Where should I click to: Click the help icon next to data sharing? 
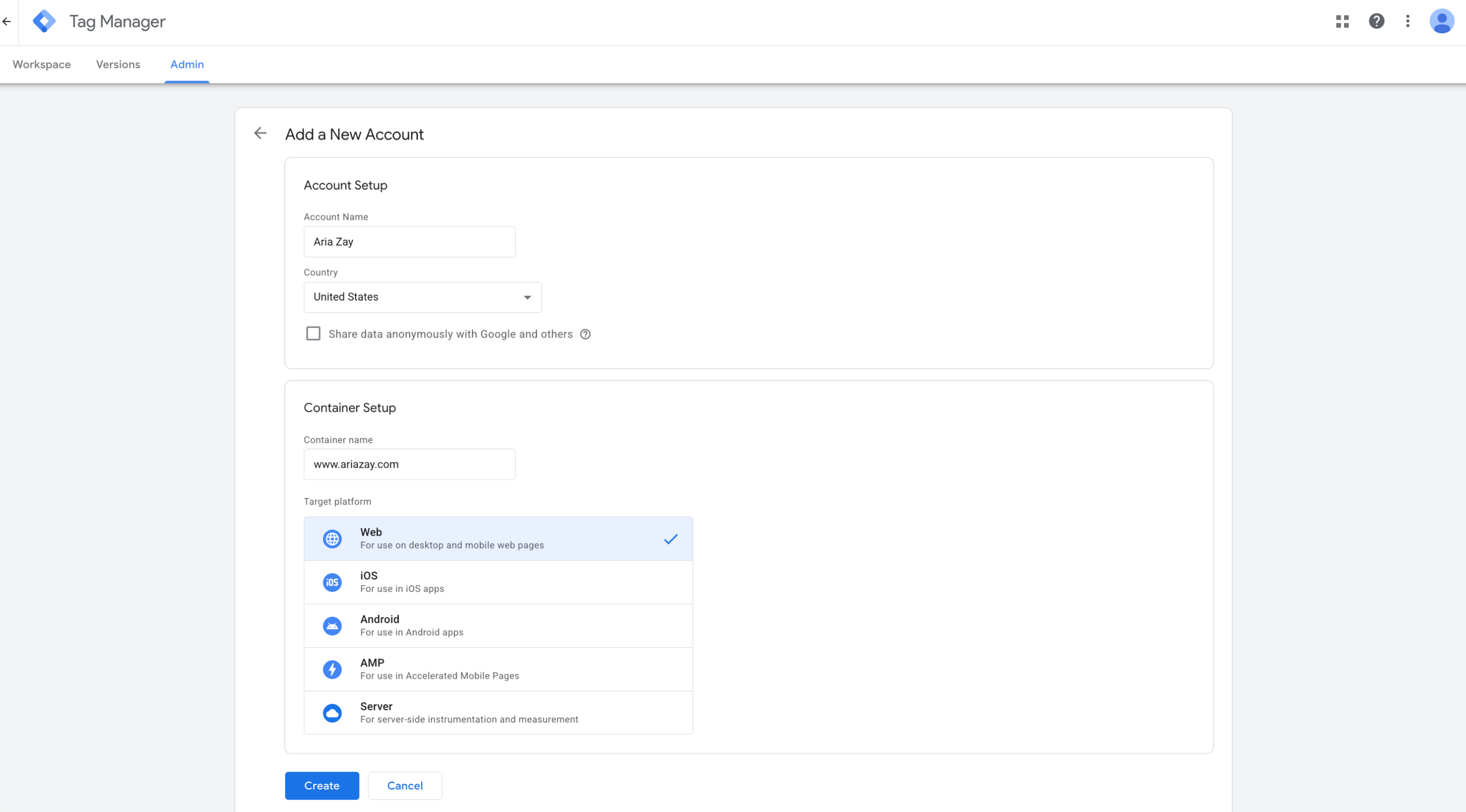585,334
